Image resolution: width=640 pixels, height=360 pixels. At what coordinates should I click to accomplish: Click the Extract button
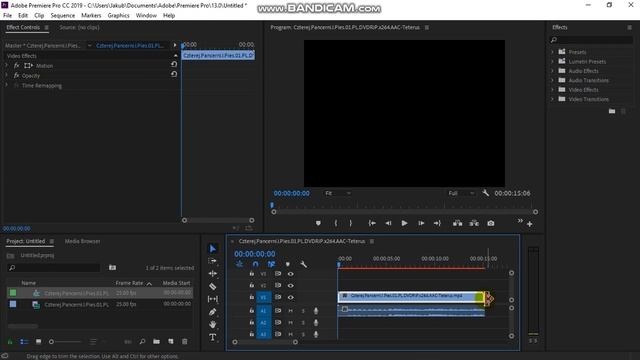(x=474, y=223)
